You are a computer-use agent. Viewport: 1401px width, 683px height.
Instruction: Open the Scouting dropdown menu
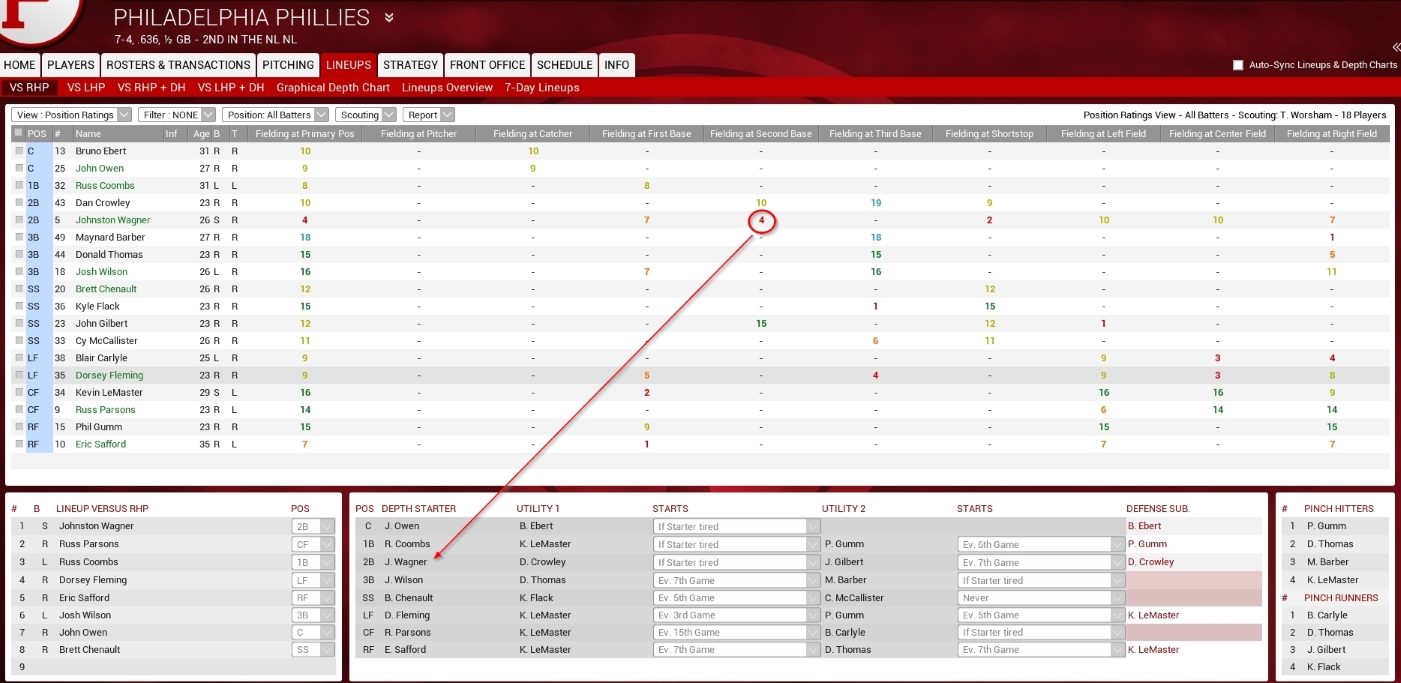coord(365,115)
